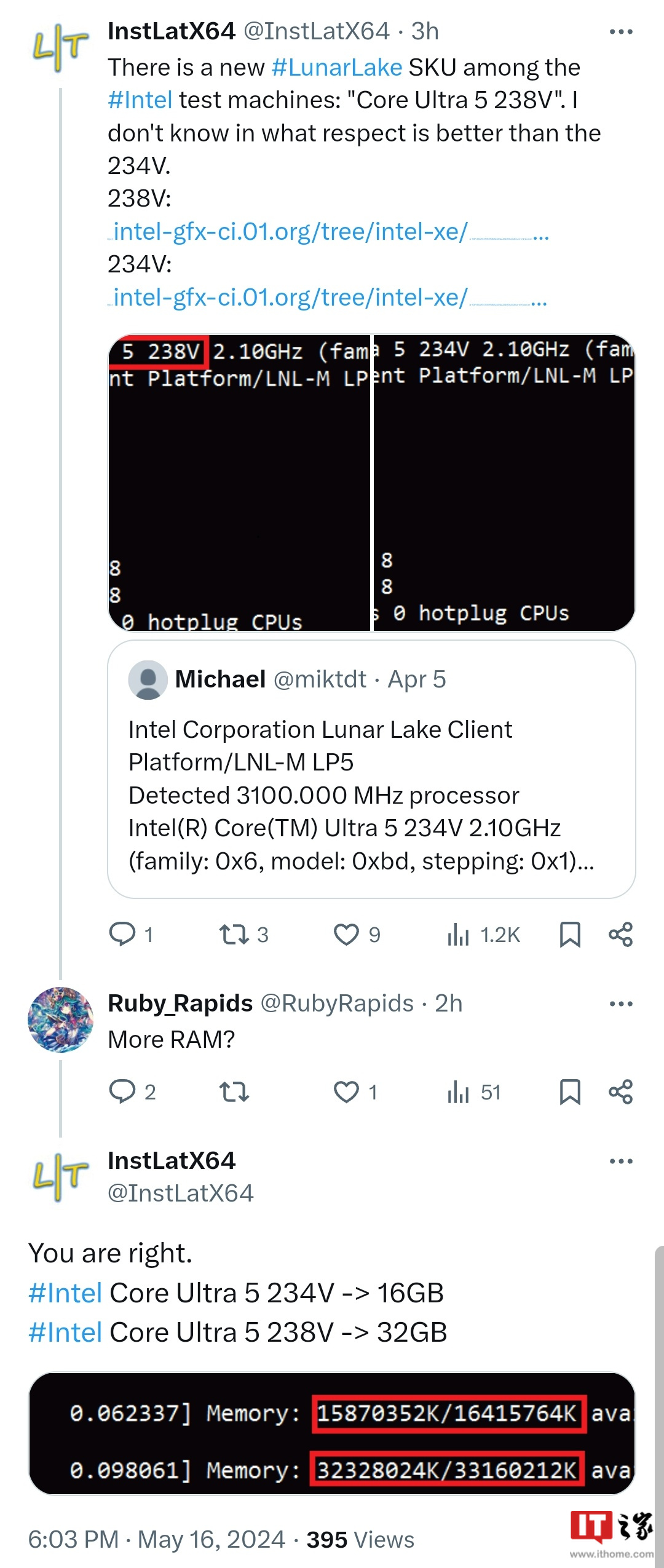Open the quoted Michael @miktdt tweet

coord(371,769)
